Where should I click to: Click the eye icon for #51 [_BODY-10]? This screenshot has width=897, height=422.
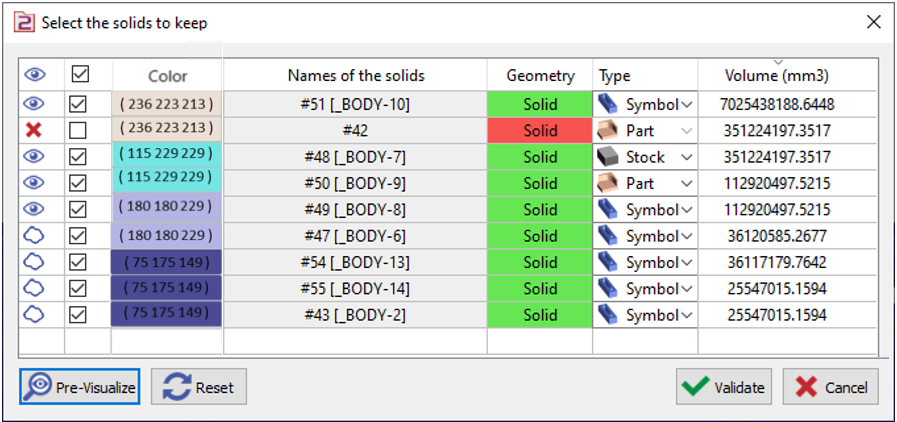pyautogui.click(x=34, y=104)
